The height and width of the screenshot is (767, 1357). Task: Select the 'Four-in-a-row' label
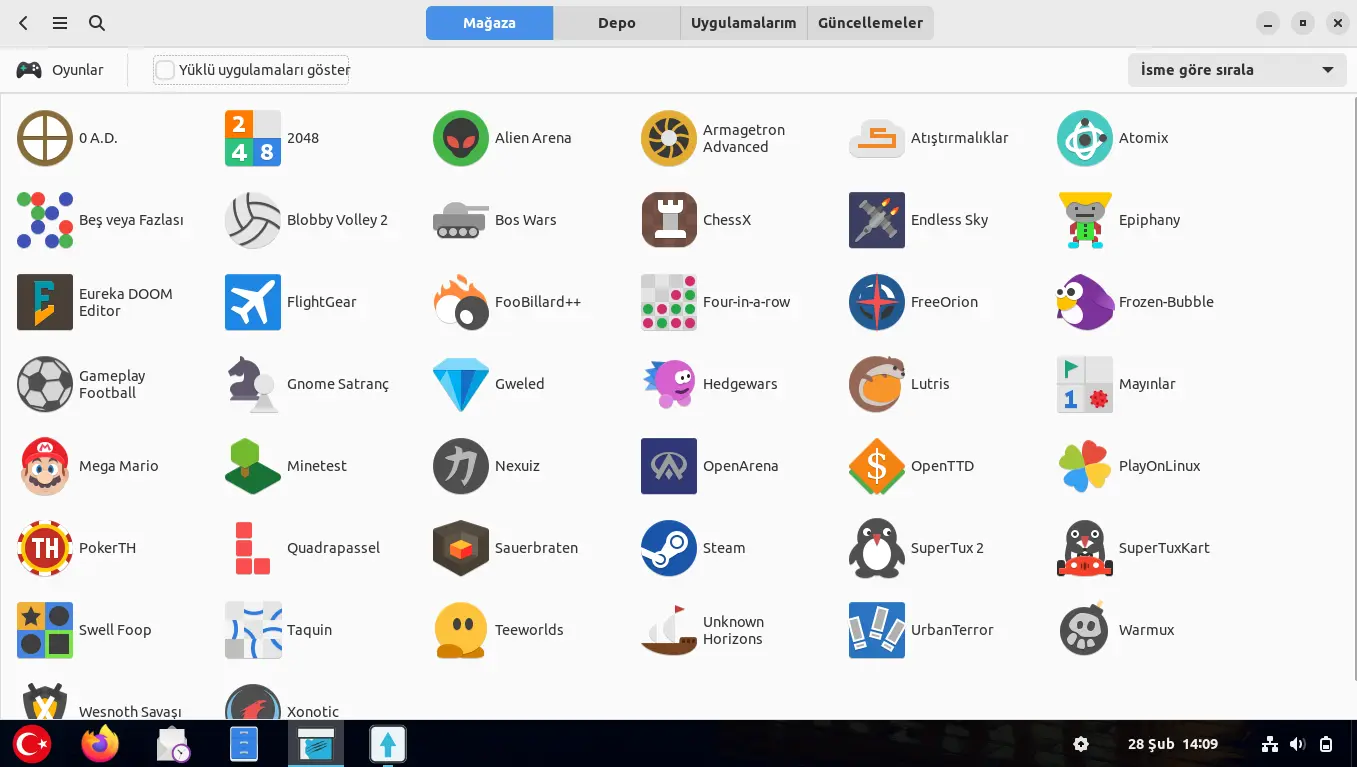747,302
